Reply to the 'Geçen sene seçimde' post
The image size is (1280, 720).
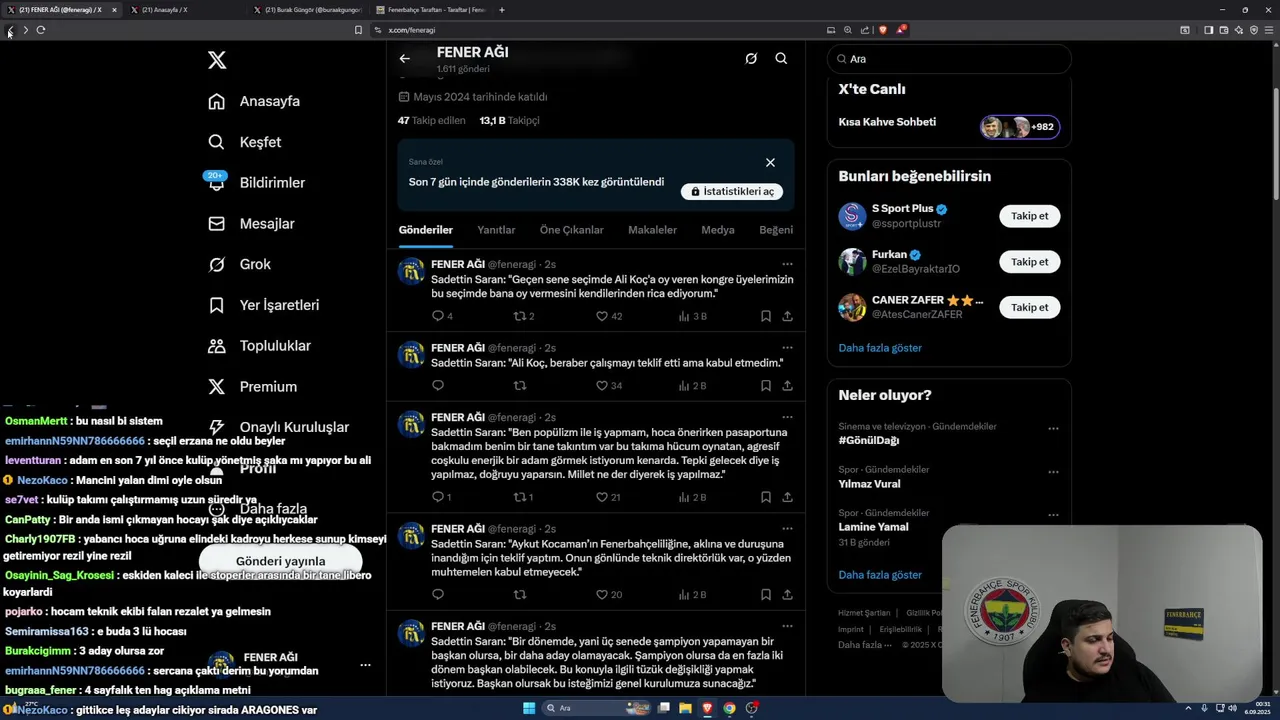click(442, 316)
